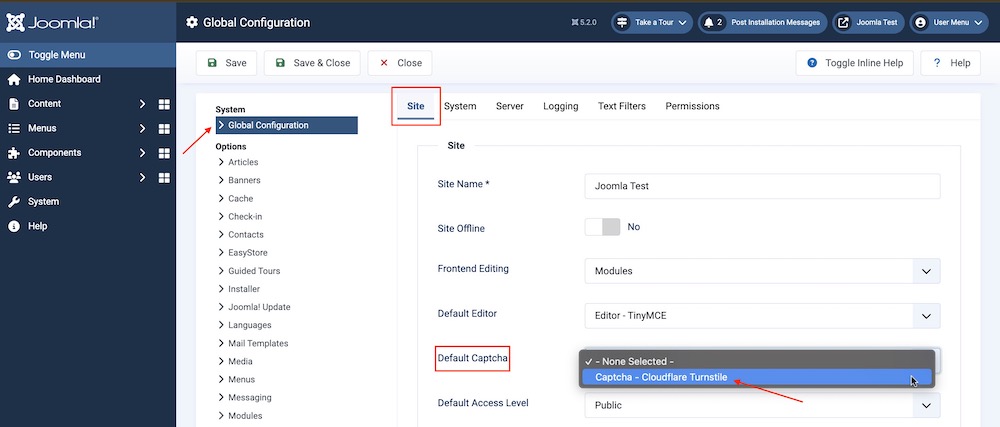Click the Save & Close button

point(311,63)
